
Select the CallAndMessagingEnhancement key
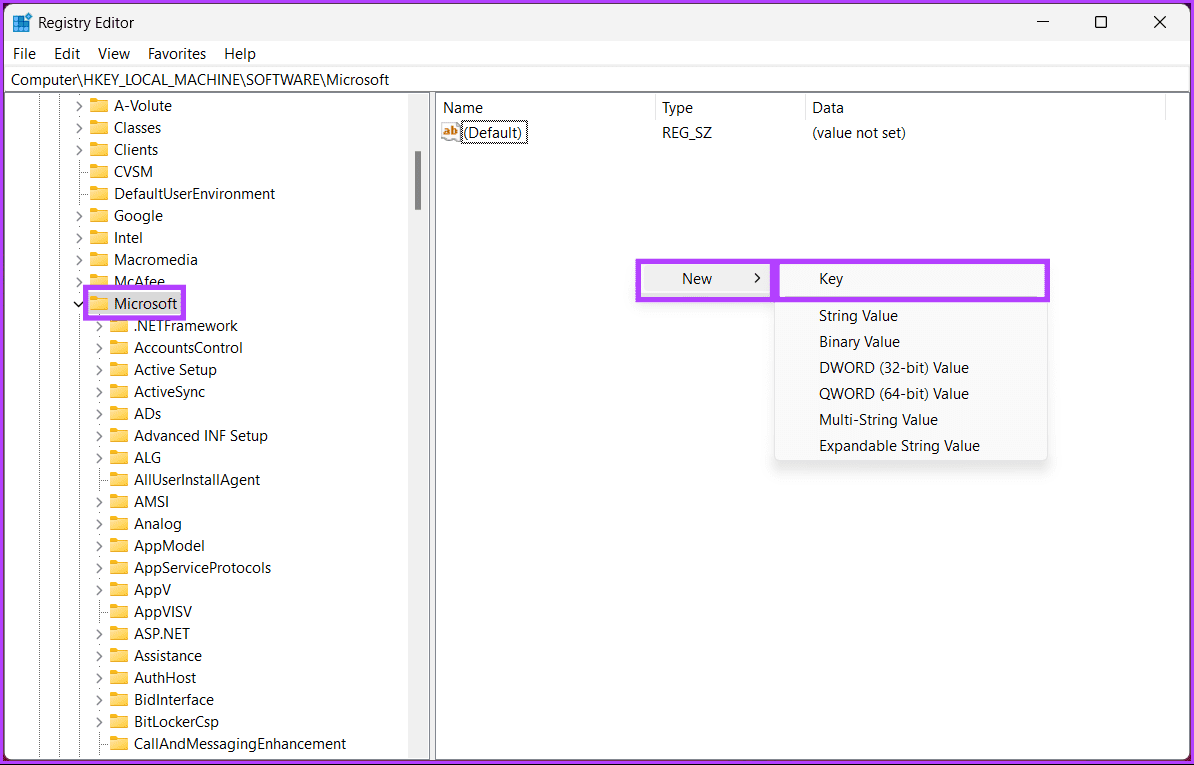240,744
